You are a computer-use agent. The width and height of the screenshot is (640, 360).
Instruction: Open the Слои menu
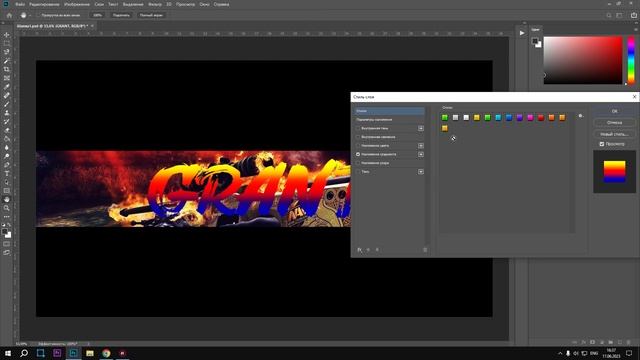pyautogui.click(x=99, y=4)
